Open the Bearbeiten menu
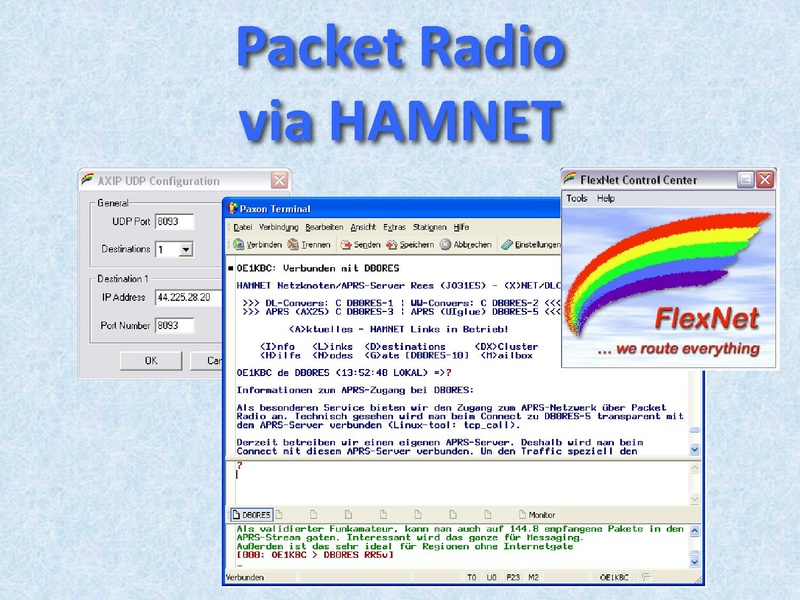The image size is (800, 600). click(324, 227)
